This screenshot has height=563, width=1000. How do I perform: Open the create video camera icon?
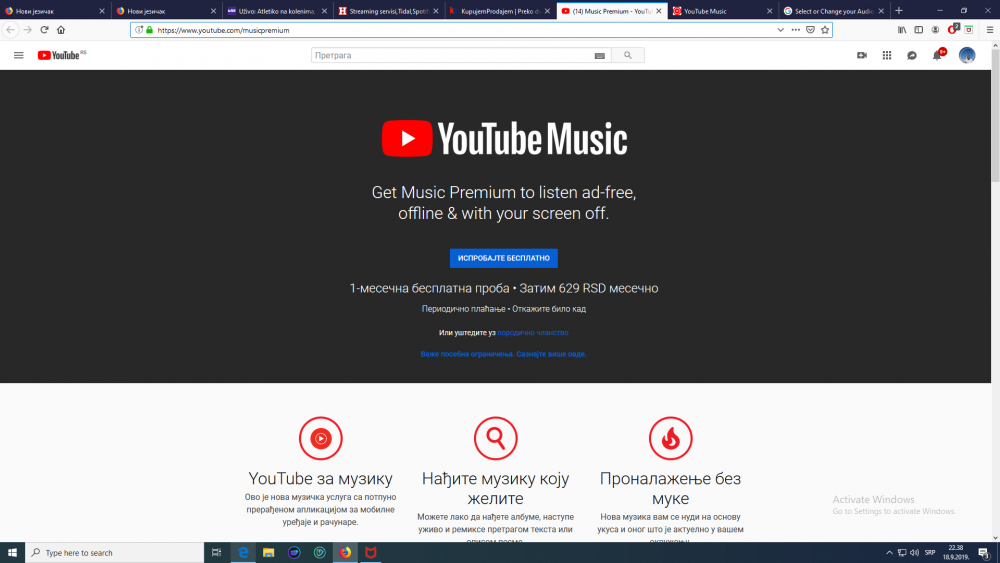pyautogui.click(x=862, y=55)
